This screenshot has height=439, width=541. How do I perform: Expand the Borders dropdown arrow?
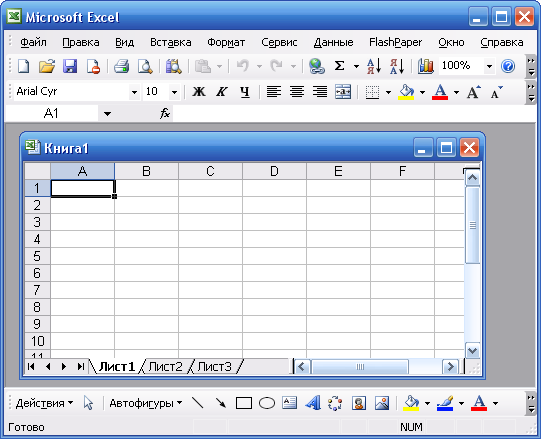[x=388, y=92]
